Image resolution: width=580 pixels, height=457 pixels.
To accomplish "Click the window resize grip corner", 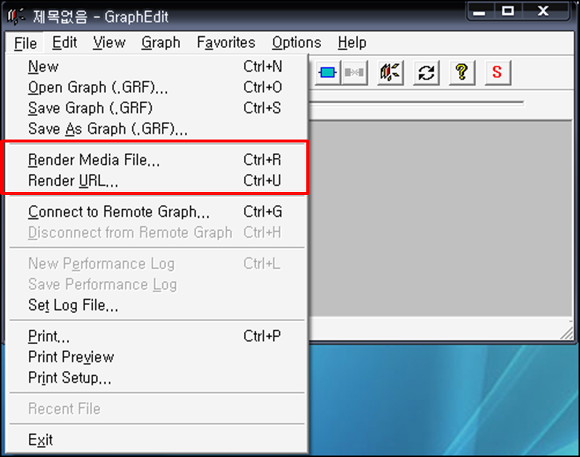I will tap(566, 333).
